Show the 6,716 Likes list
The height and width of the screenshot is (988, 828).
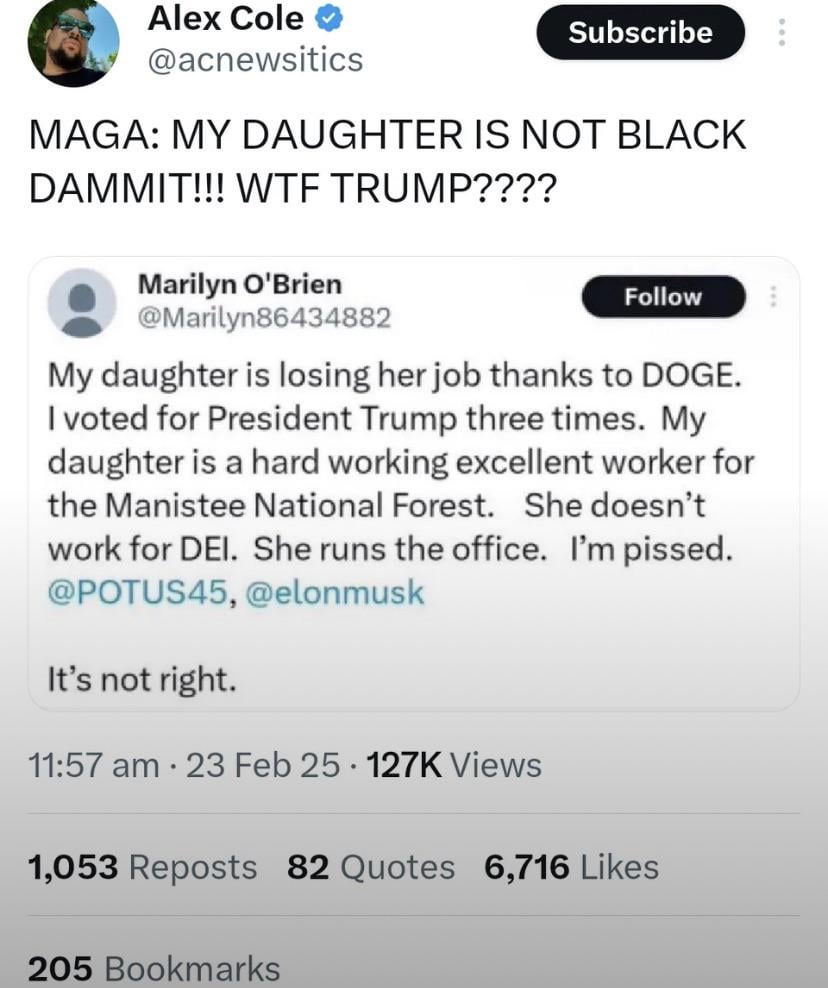pos(571,866)
